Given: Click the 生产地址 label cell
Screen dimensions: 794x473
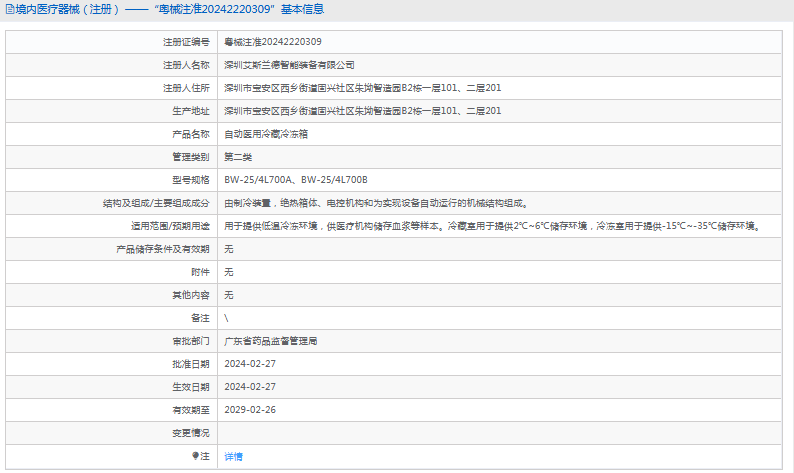Looking at the screenshot, I should point(111,111).
